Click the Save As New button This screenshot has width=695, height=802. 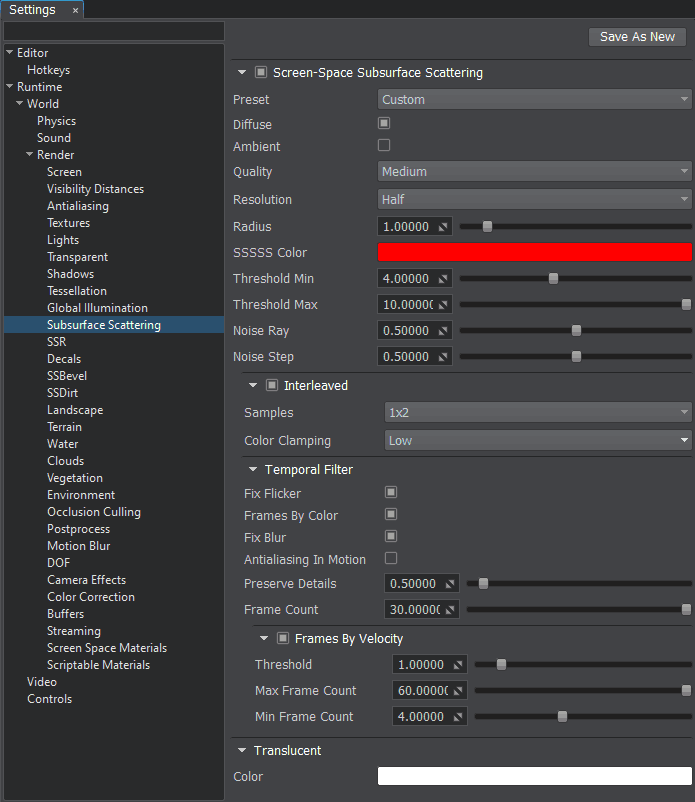(637, 37)
